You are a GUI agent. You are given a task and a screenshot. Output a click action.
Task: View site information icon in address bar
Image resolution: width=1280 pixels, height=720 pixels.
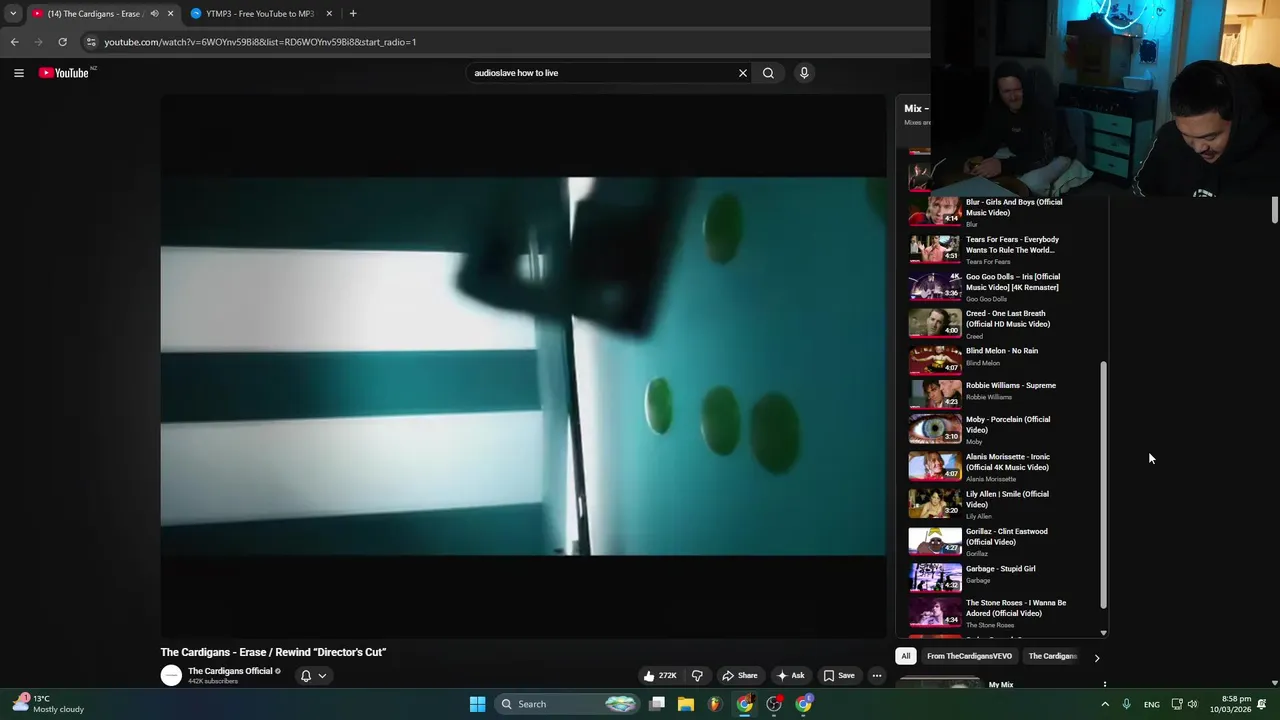[x=91, y=42]
